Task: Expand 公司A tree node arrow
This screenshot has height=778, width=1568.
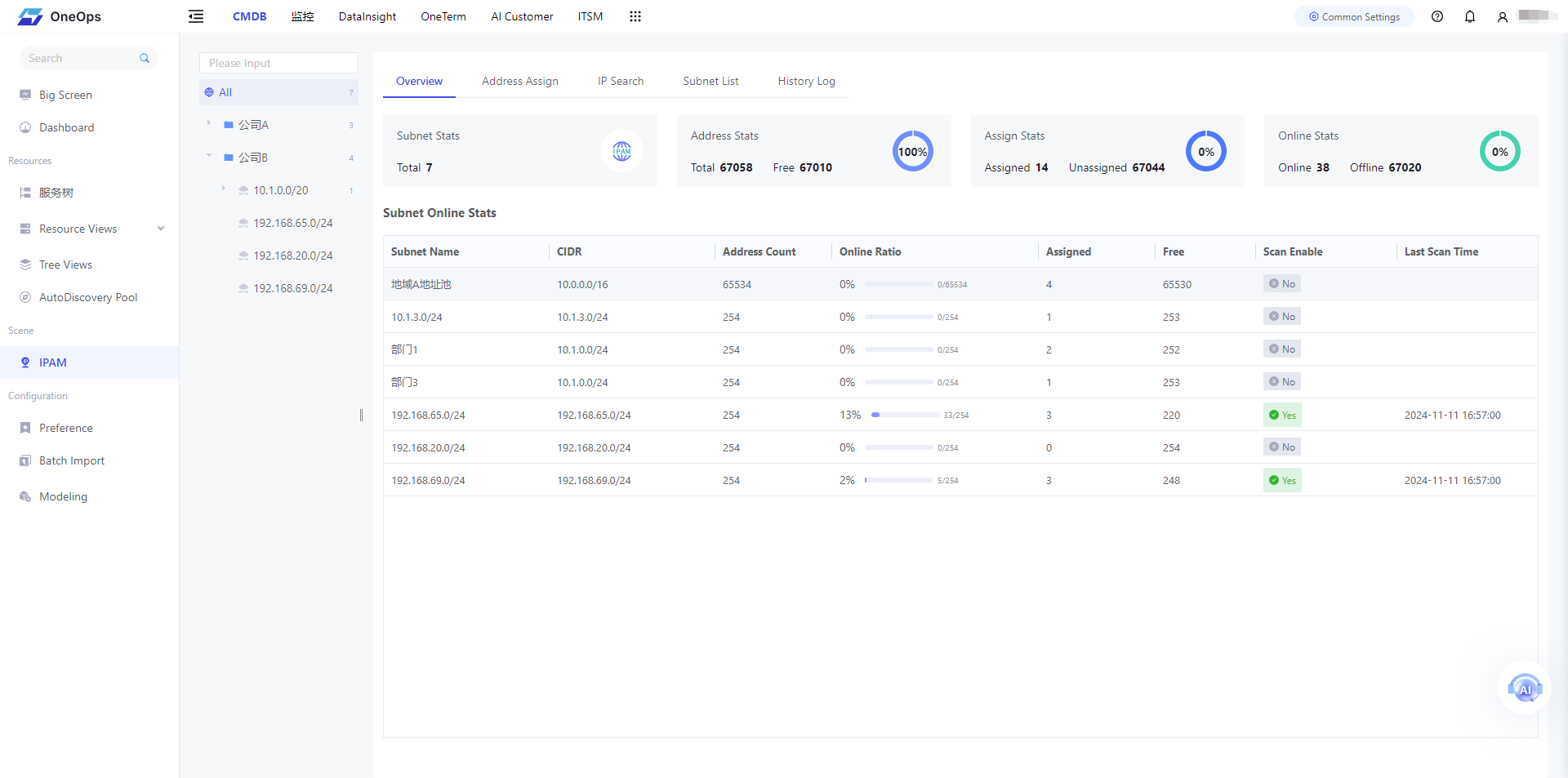Action: click(209, 123)
